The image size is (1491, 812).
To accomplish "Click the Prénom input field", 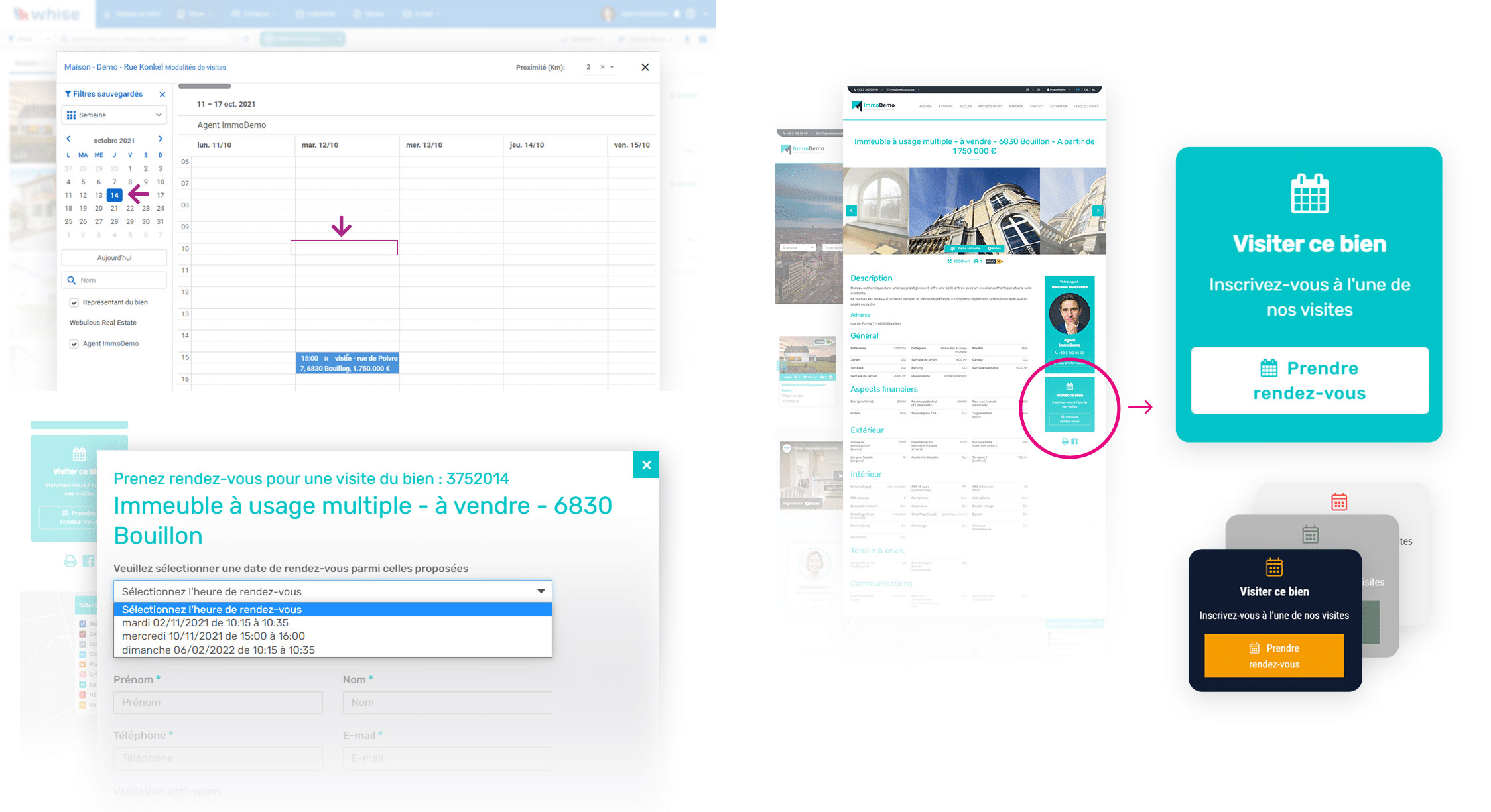I will (218, 703).
